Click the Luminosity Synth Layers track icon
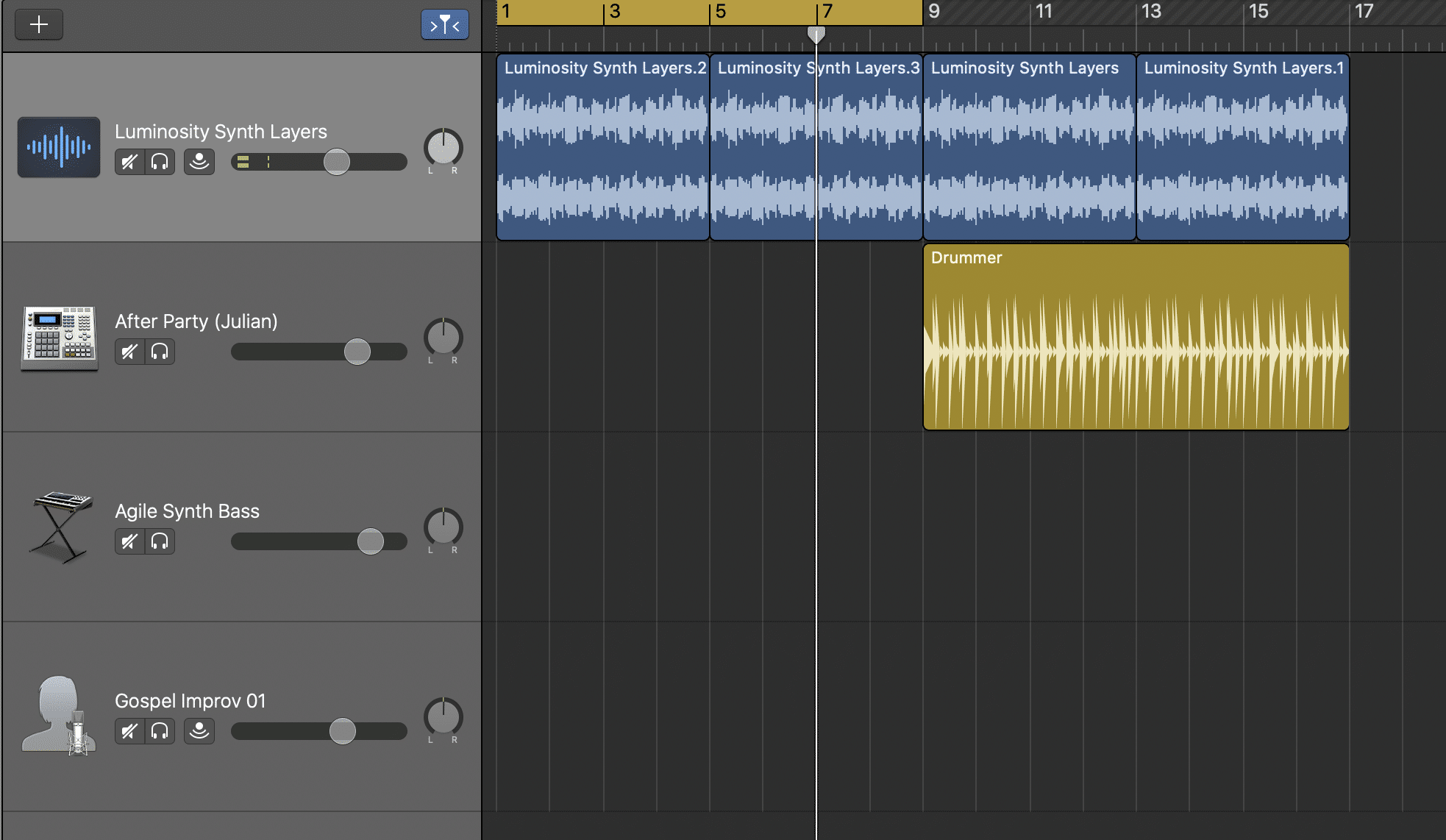The height and width of the screenshot is (840, 1446). [59, 147]
